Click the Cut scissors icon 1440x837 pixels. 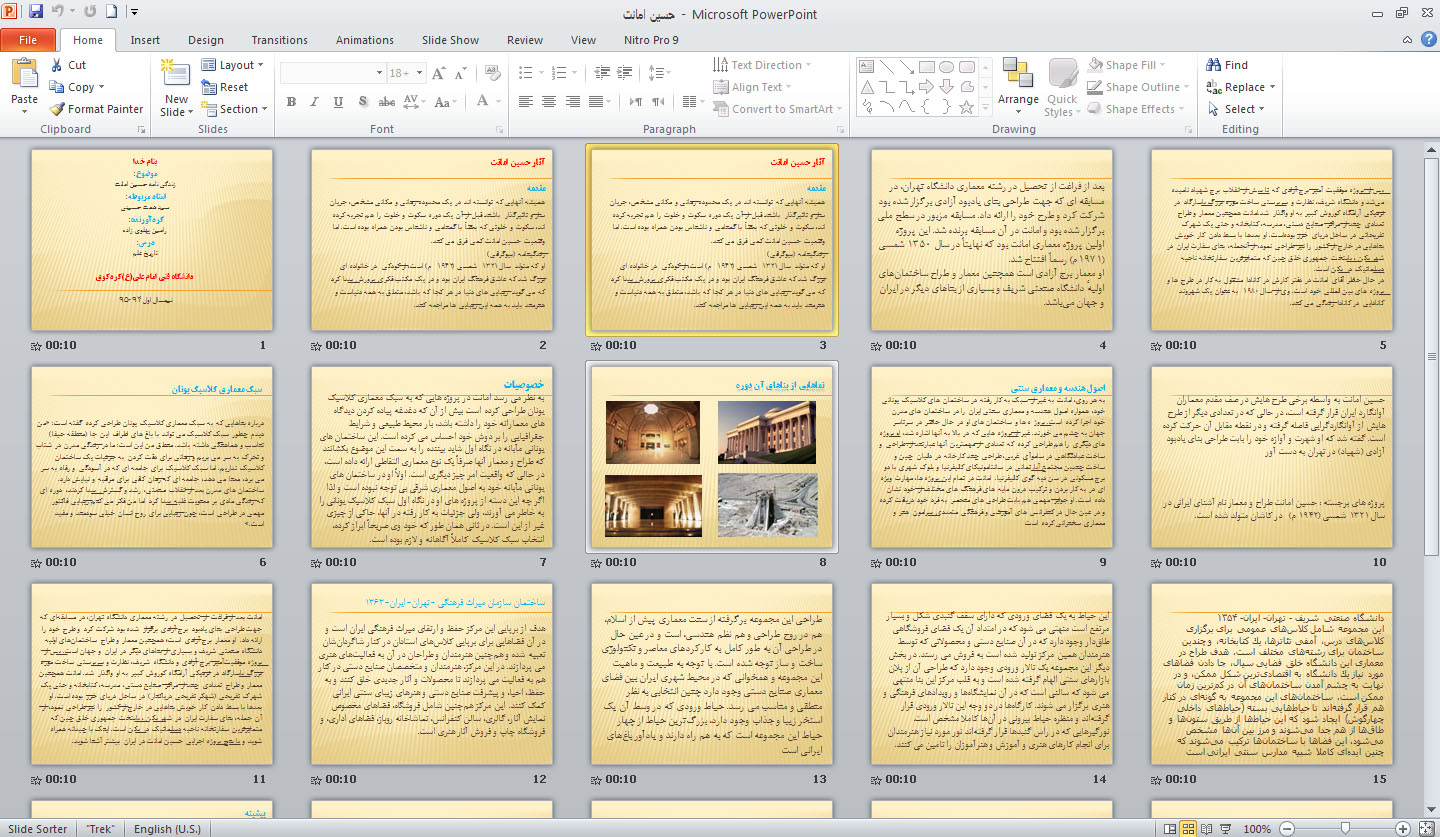click(56, 65)
